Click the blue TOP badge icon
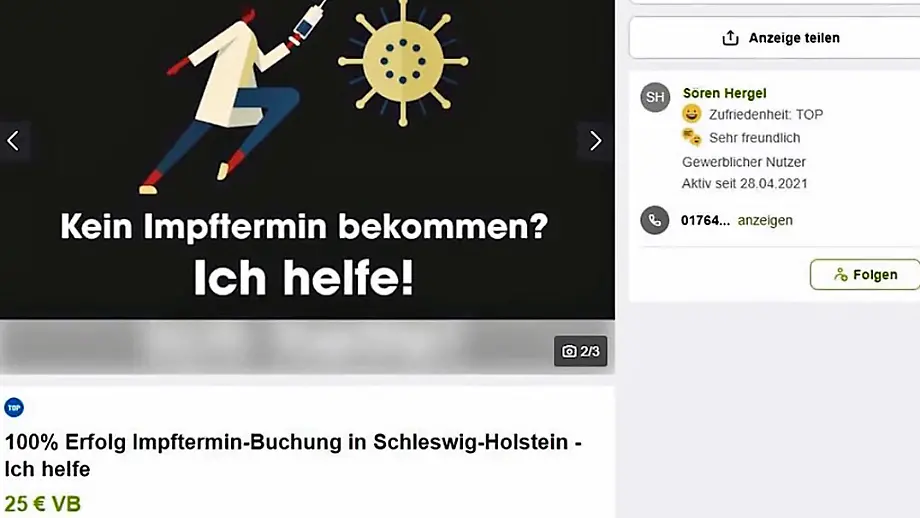This screenshot has width=920, height=518. [x=14, y=407]
